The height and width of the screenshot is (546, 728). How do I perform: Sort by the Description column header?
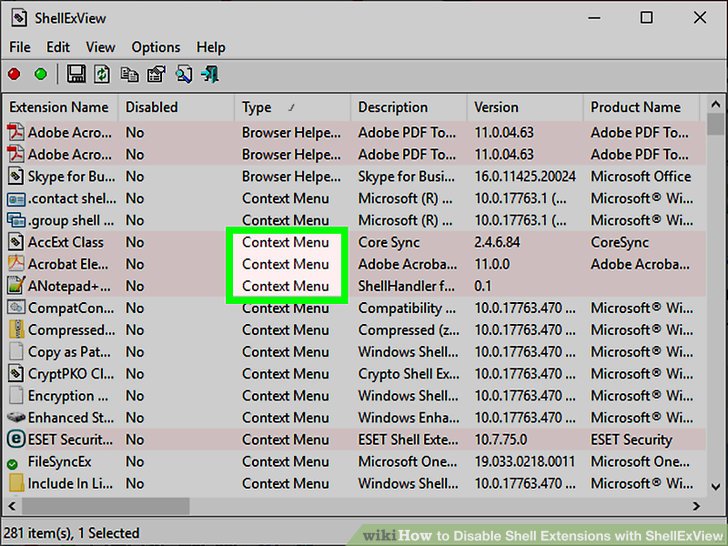click(x=409, y=107)
